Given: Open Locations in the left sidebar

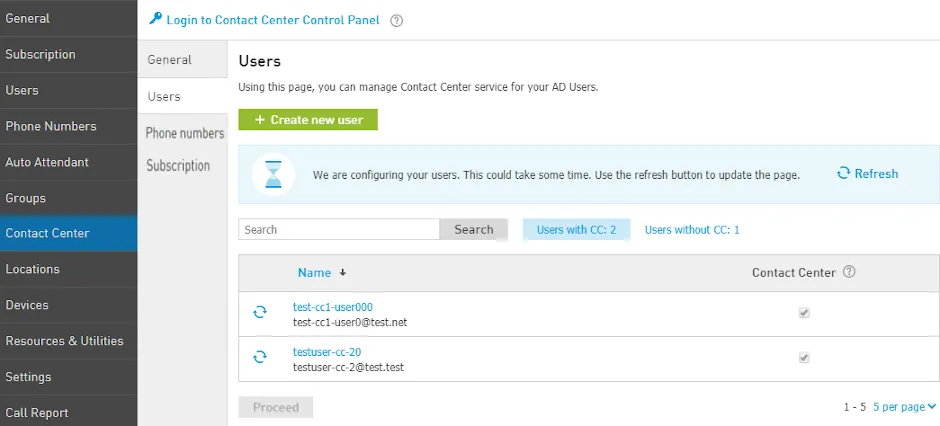Looking at the screenshot, I should point(68,269).
